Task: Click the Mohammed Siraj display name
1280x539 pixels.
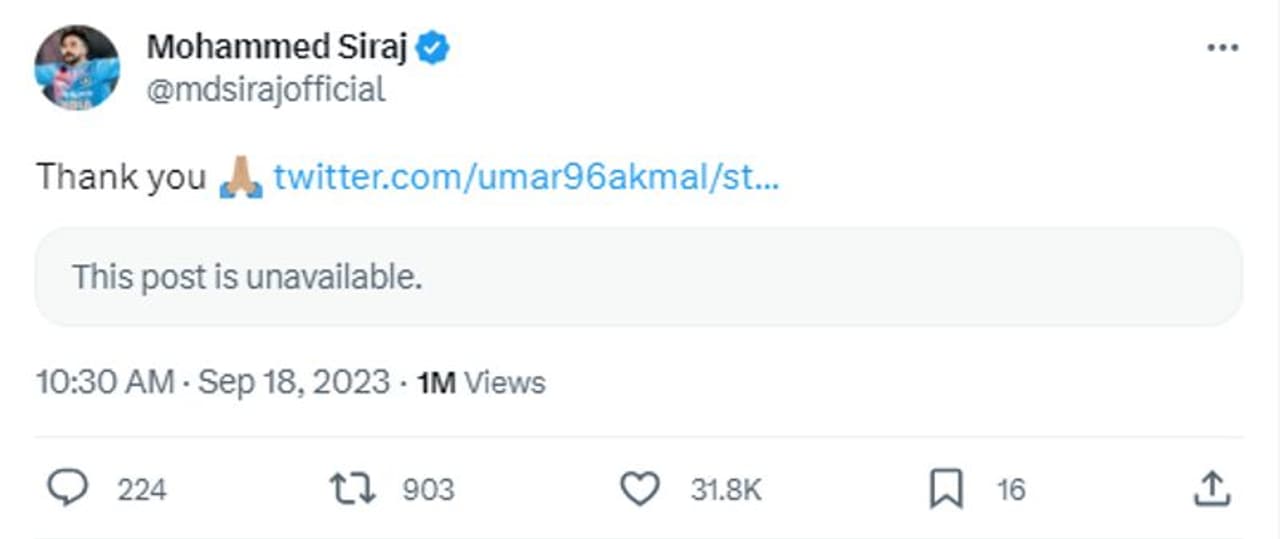Action: pos(276,47)
